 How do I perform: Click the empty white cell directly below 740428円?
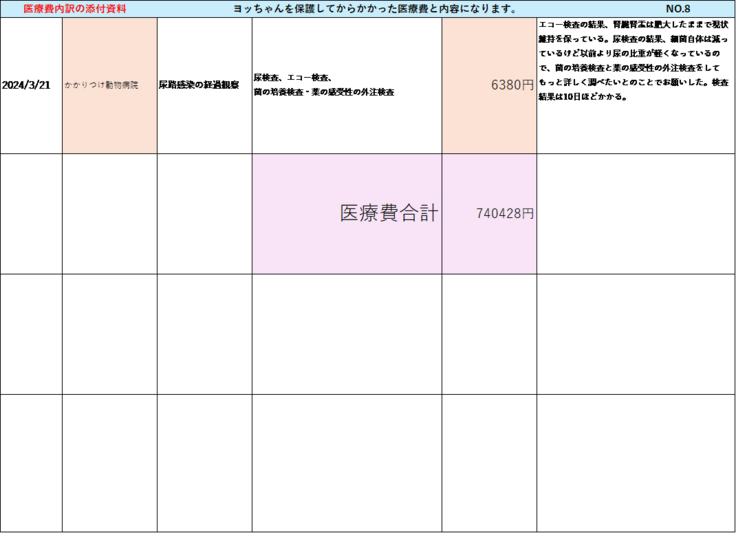(489, 334)
